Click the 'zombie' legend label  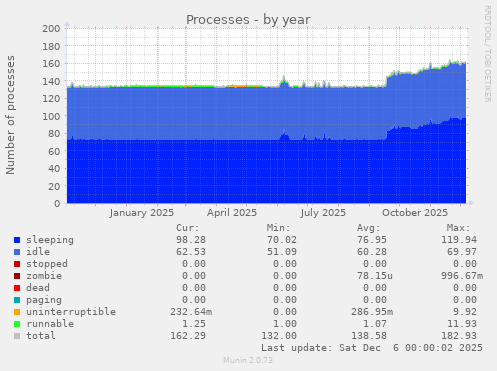[x=44, y=276]
